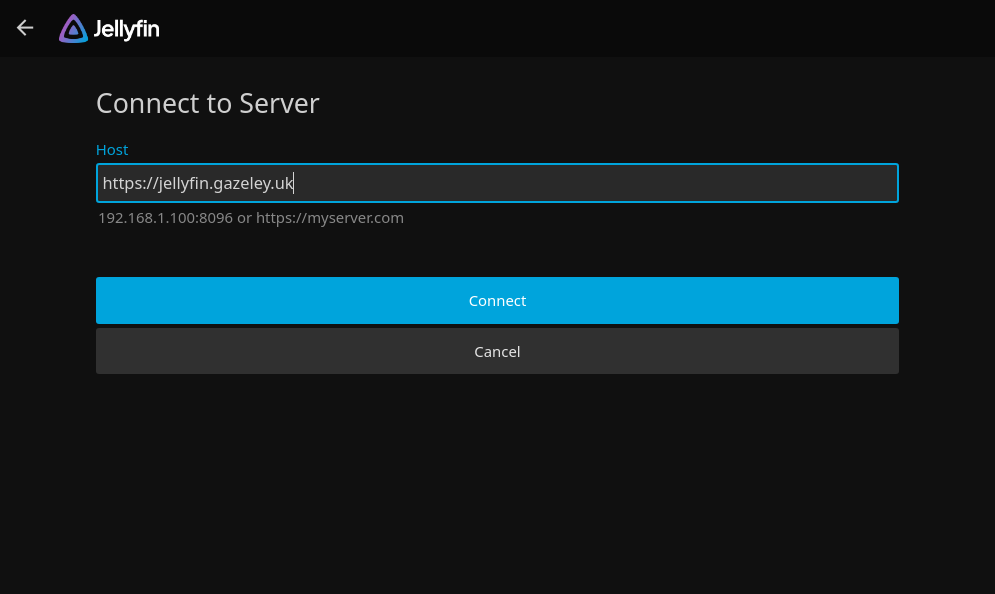Viewport: 995px width, 594px height.
Task: Click the Jellyfin wordmark text
Action: pos(124,29)
